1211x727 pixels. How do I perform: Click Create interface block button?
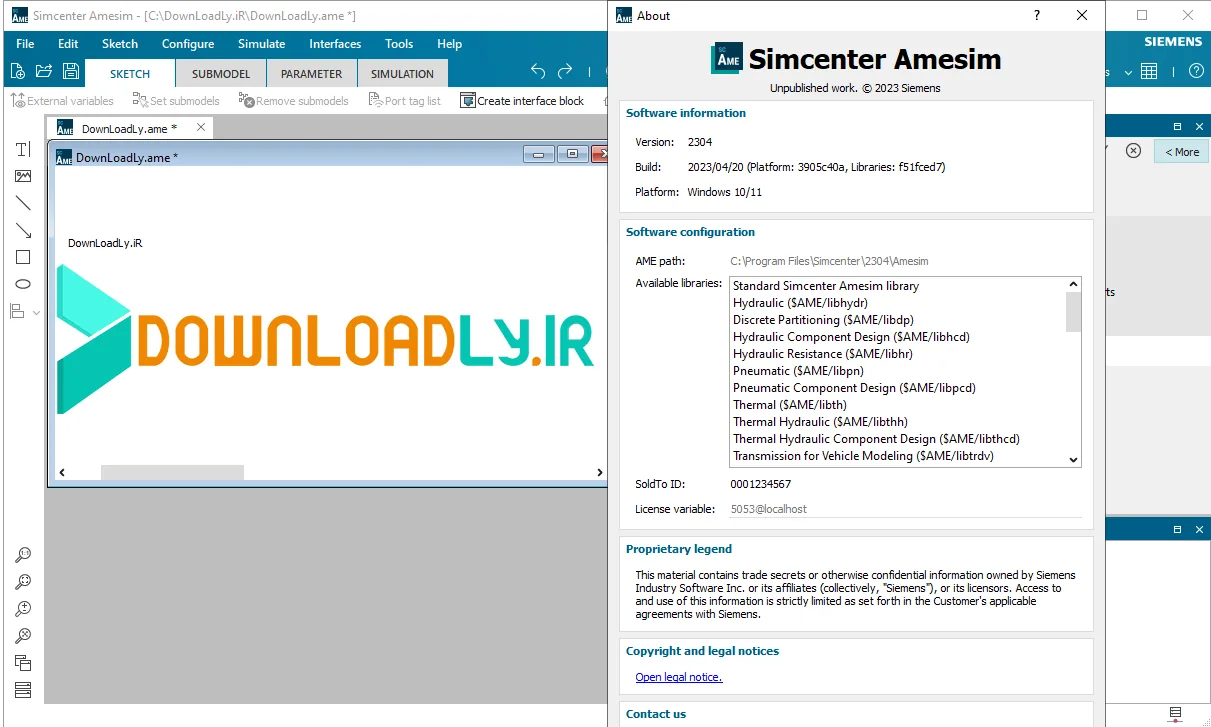pos(522,101)
